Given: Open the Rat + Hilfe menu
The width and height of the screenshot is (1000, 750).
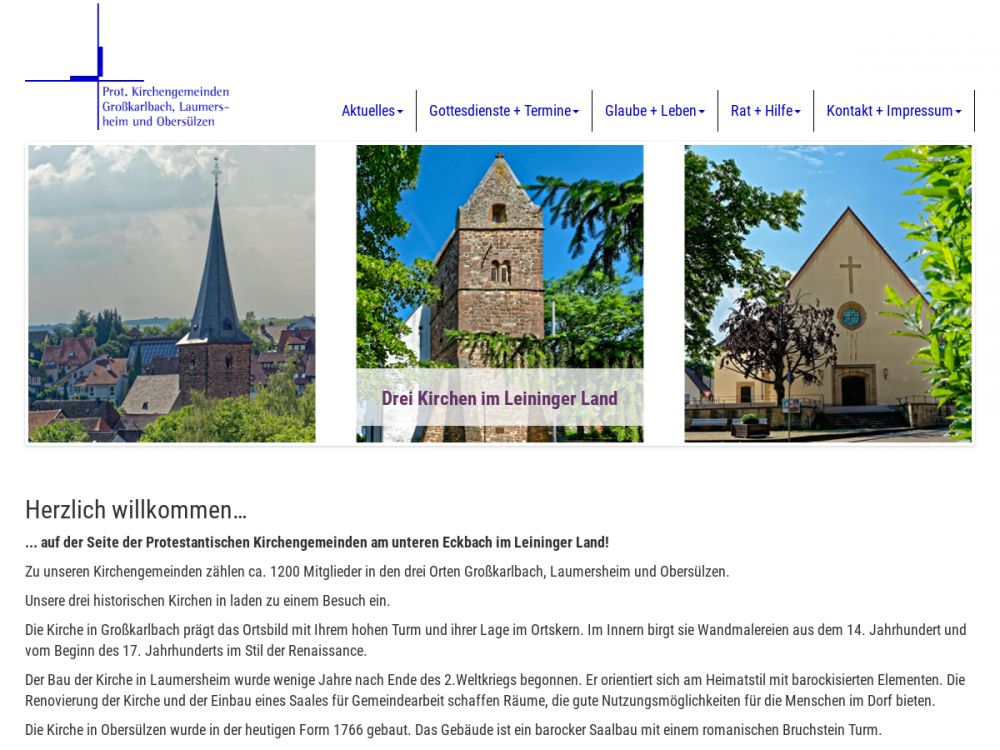Looking at the screenshot, I should tap(761, 111).
